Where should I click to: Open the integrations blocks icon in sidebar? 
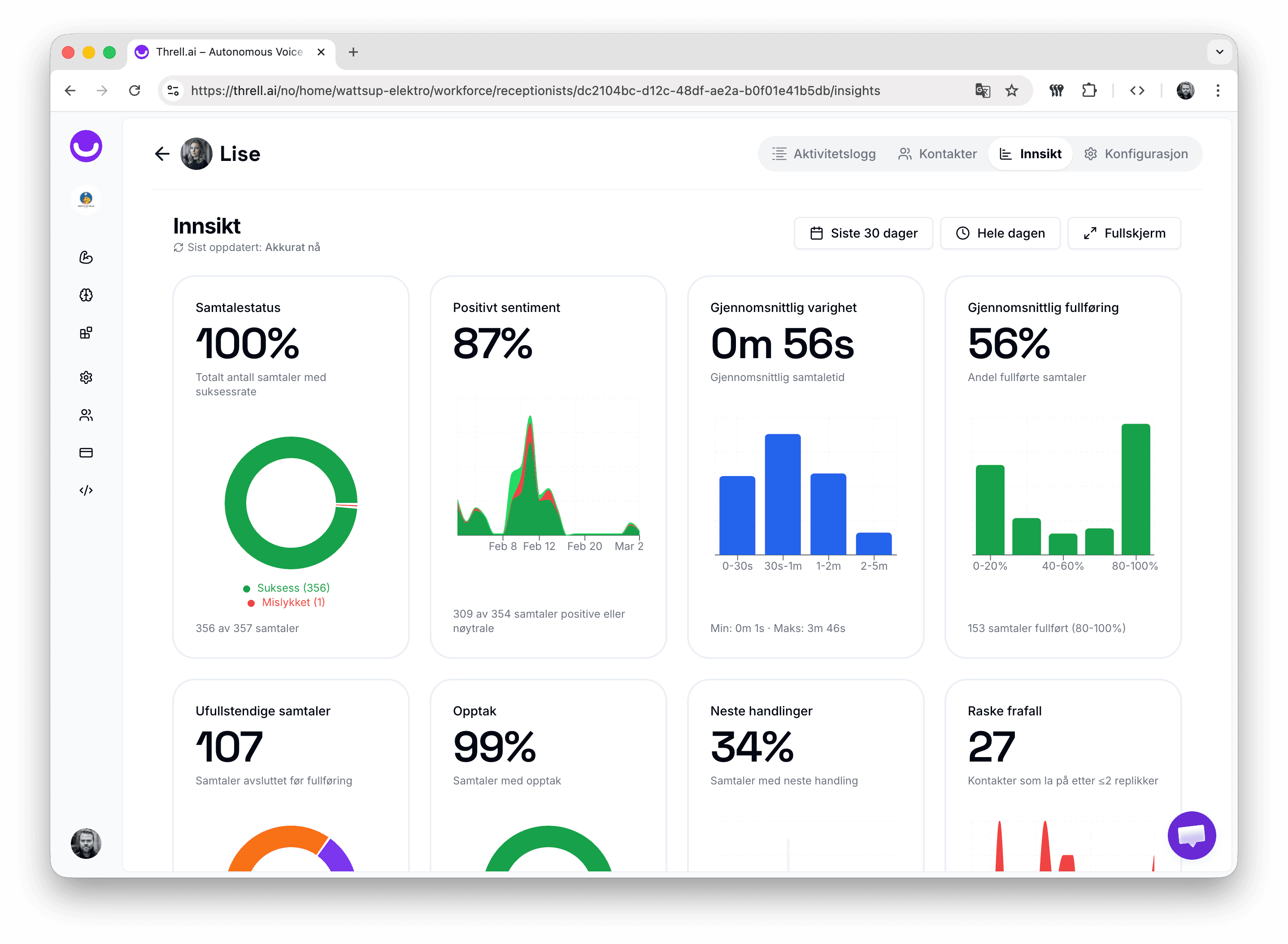(x=86, y=333)
